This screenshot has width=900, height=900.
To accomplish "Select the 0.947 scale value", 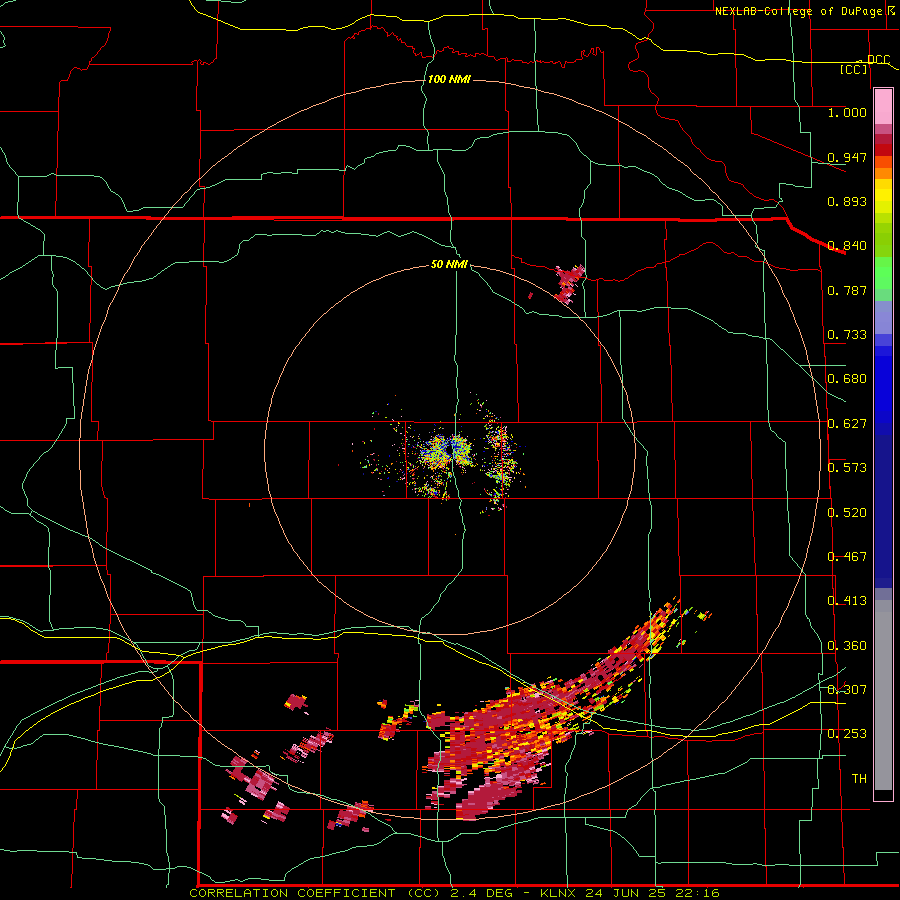I will click(x=847, y=157).
